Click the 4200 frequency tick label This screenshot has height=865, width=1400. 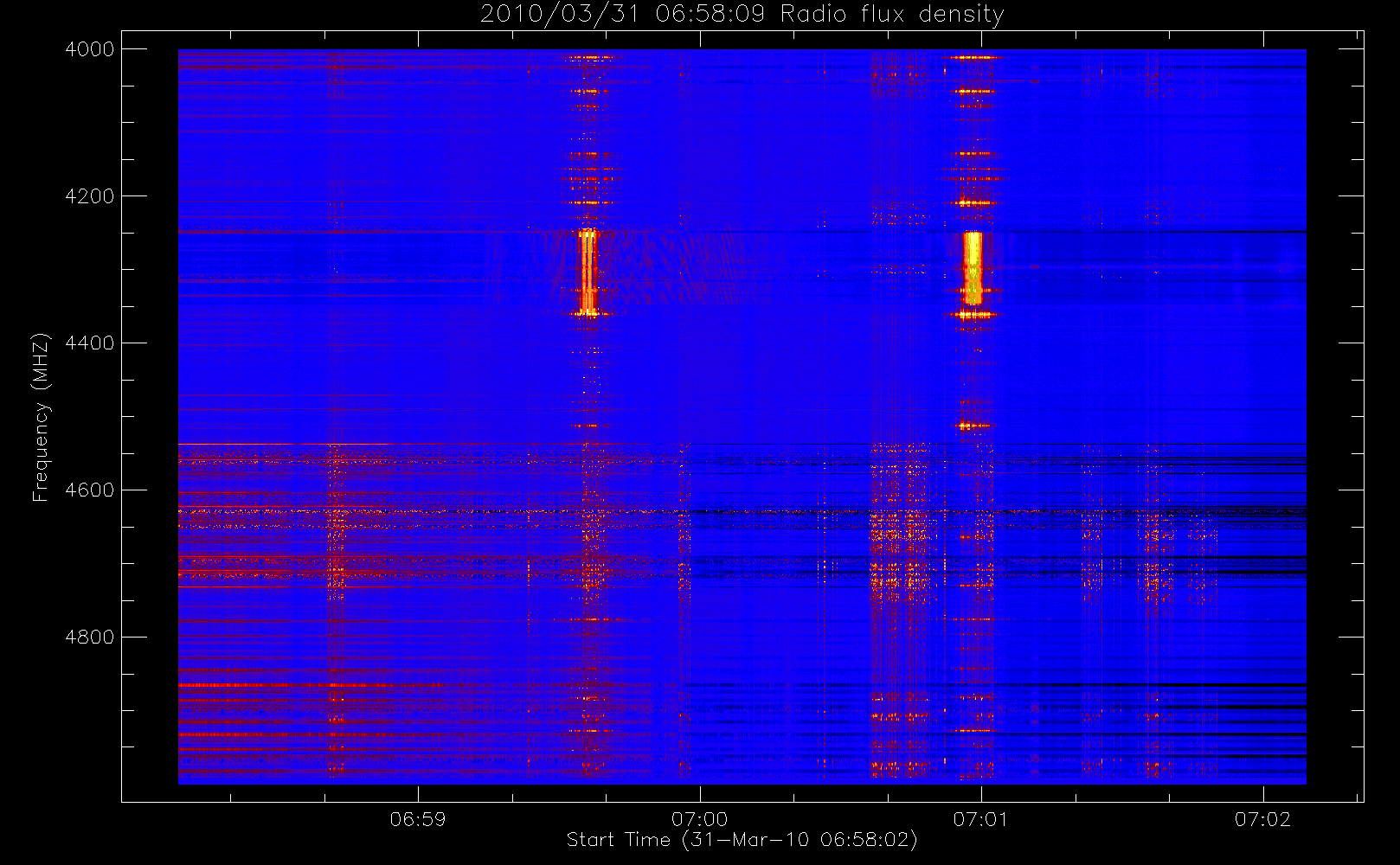click(90, 196)
